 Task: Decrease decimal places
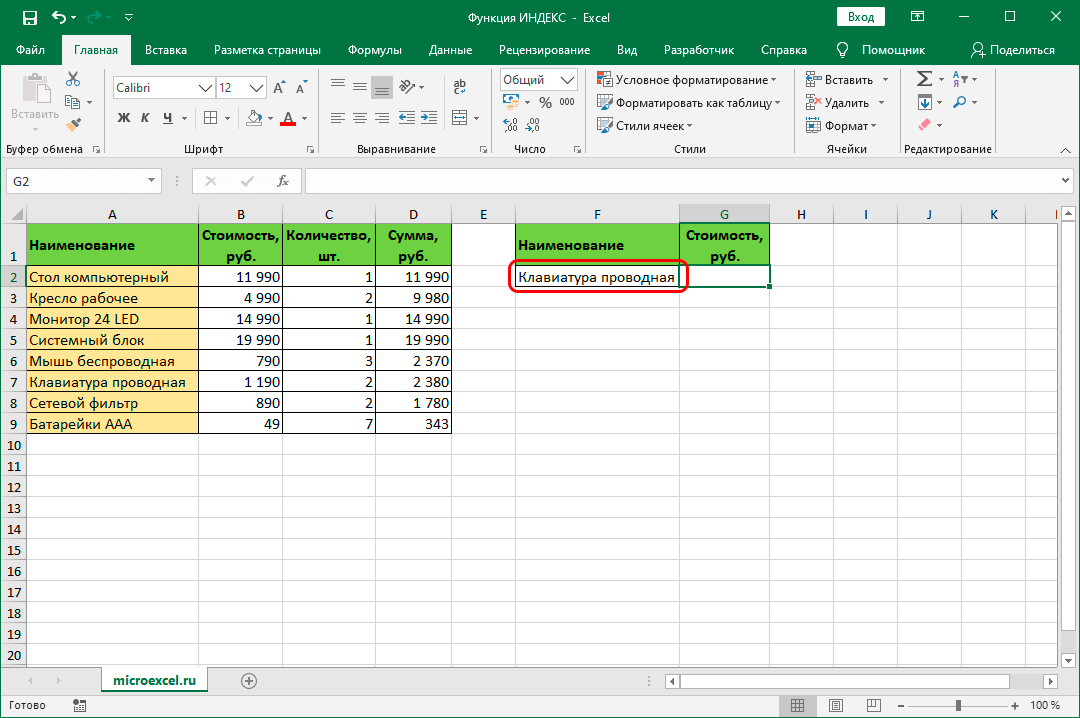click(x=532, y=125)
